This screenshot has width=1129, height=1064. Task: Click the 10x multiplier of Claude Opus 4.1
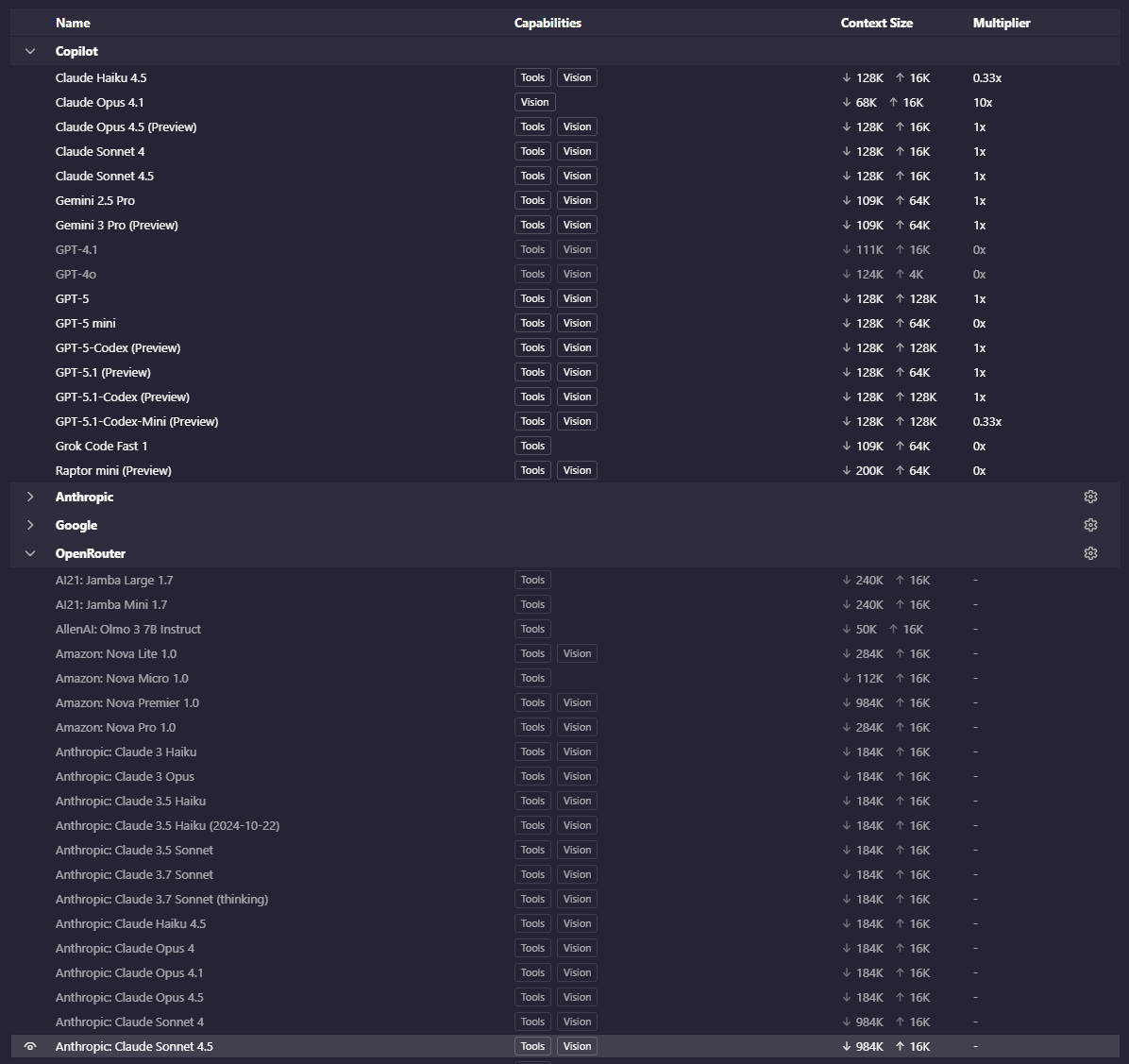point(982,102)
